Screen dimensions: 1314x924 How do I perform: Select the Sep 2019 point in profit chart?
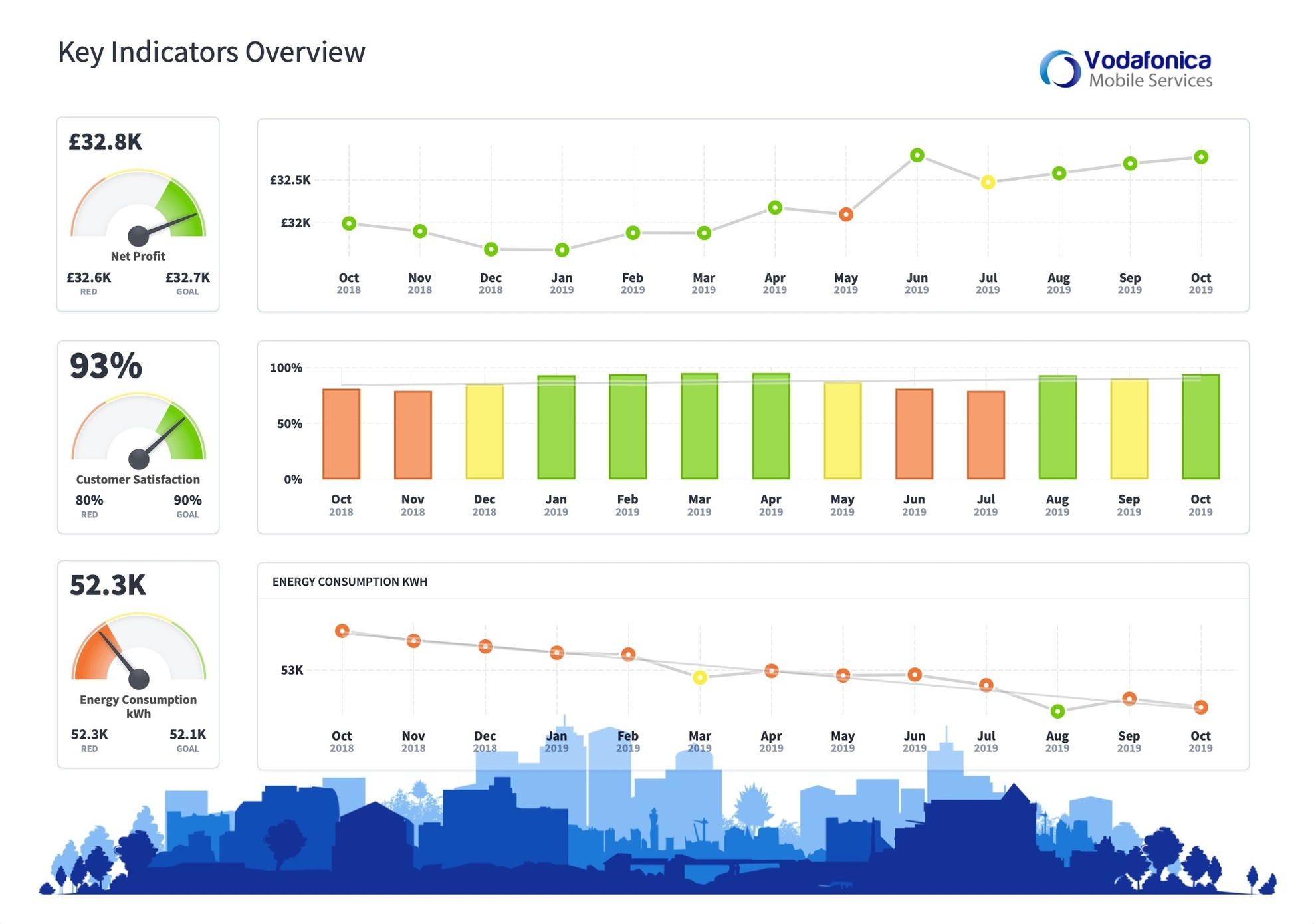coord(1131,164)
